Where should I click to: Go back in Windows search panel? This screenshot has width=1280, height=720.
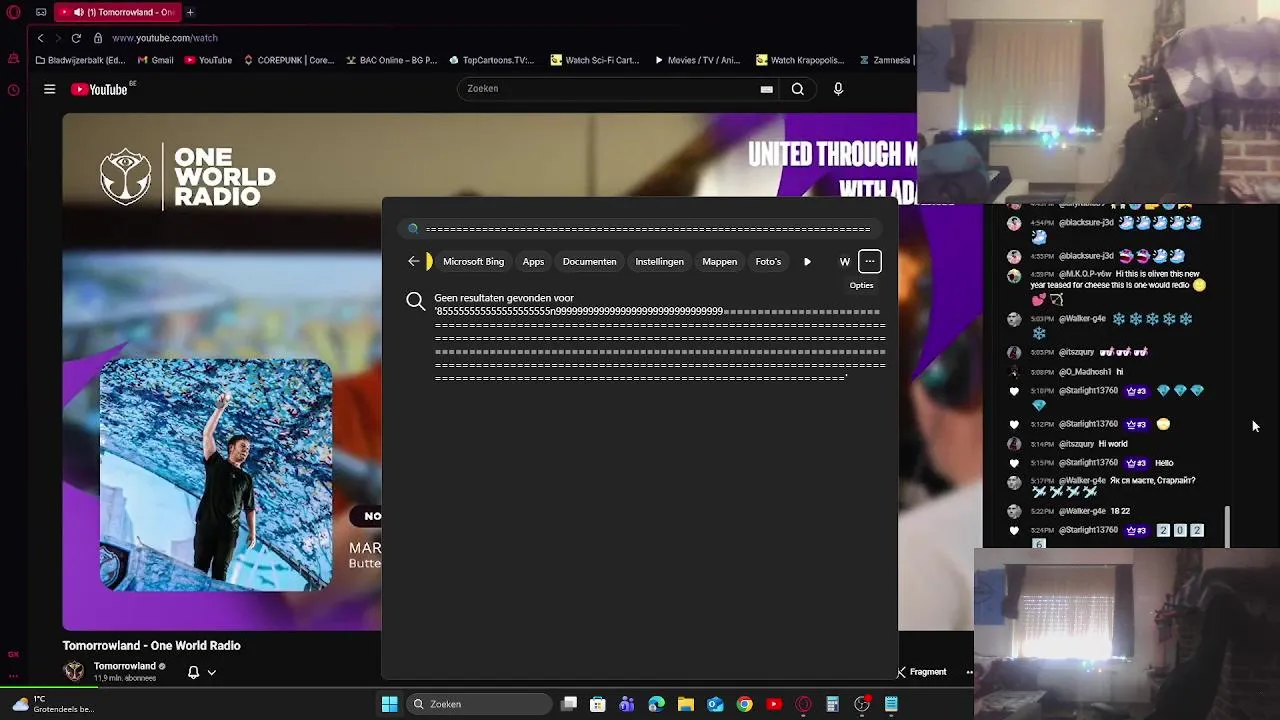413,262
